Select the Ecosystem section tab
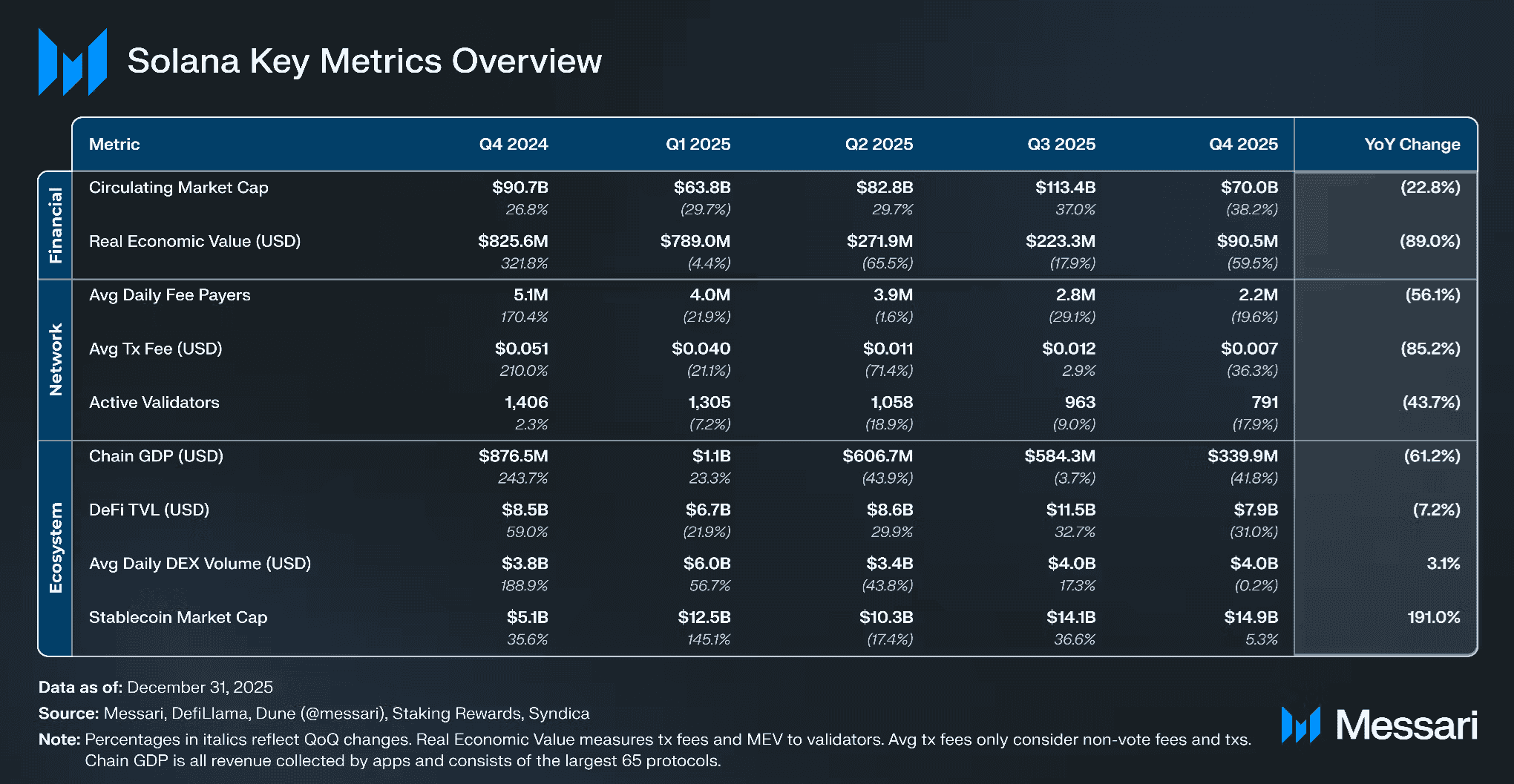This screenshot has width=1514, height=784. point(56,548)
